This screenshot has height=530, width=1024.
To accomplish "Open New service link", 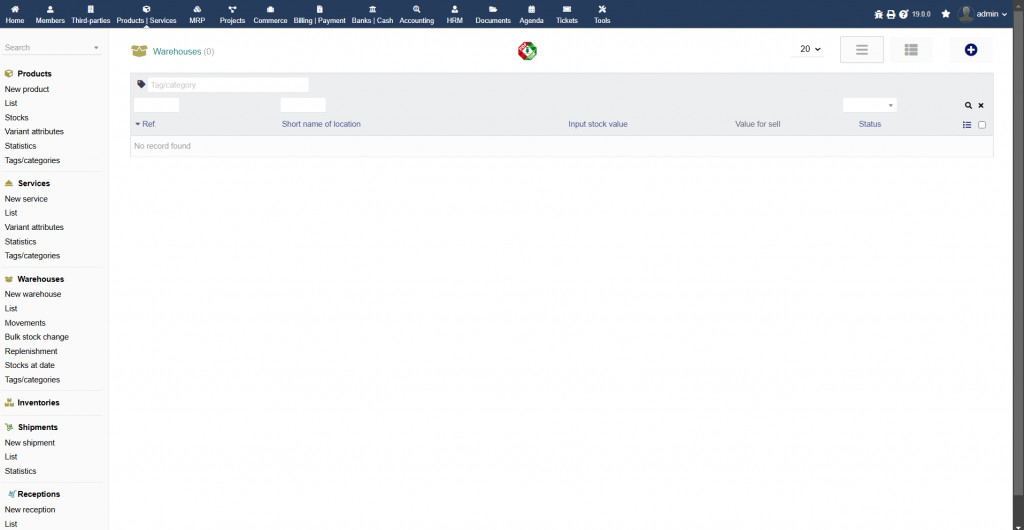I will pyautogui.click(x=26, y=199).
